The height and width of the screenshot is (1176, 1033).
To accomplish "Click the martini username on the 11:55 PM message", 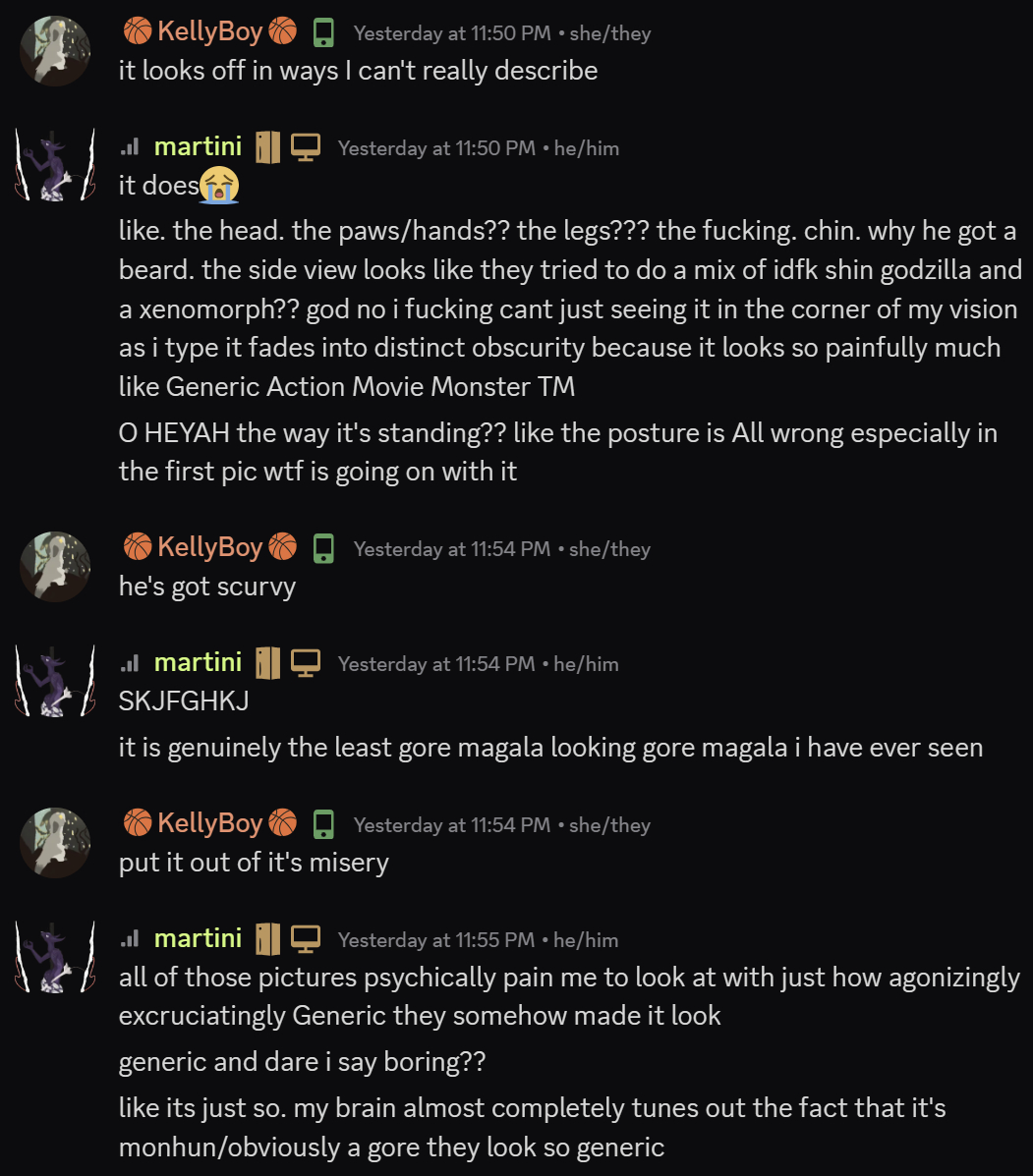I will (198, 938).
